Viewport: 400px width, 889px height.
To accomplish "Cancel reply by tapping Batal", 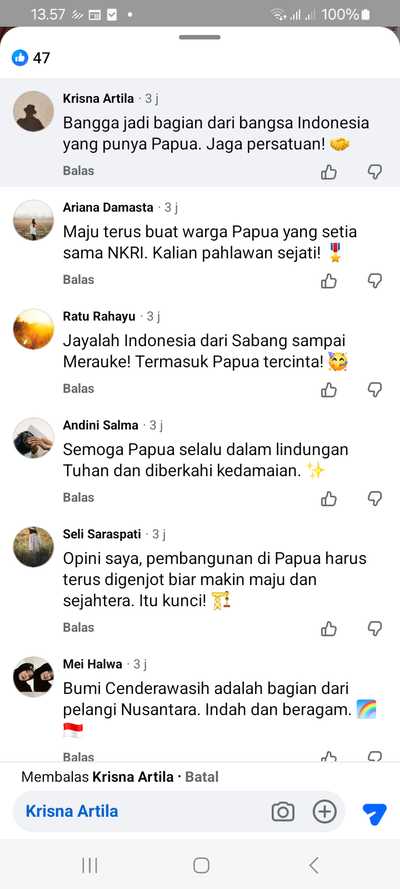I will 202,777.
